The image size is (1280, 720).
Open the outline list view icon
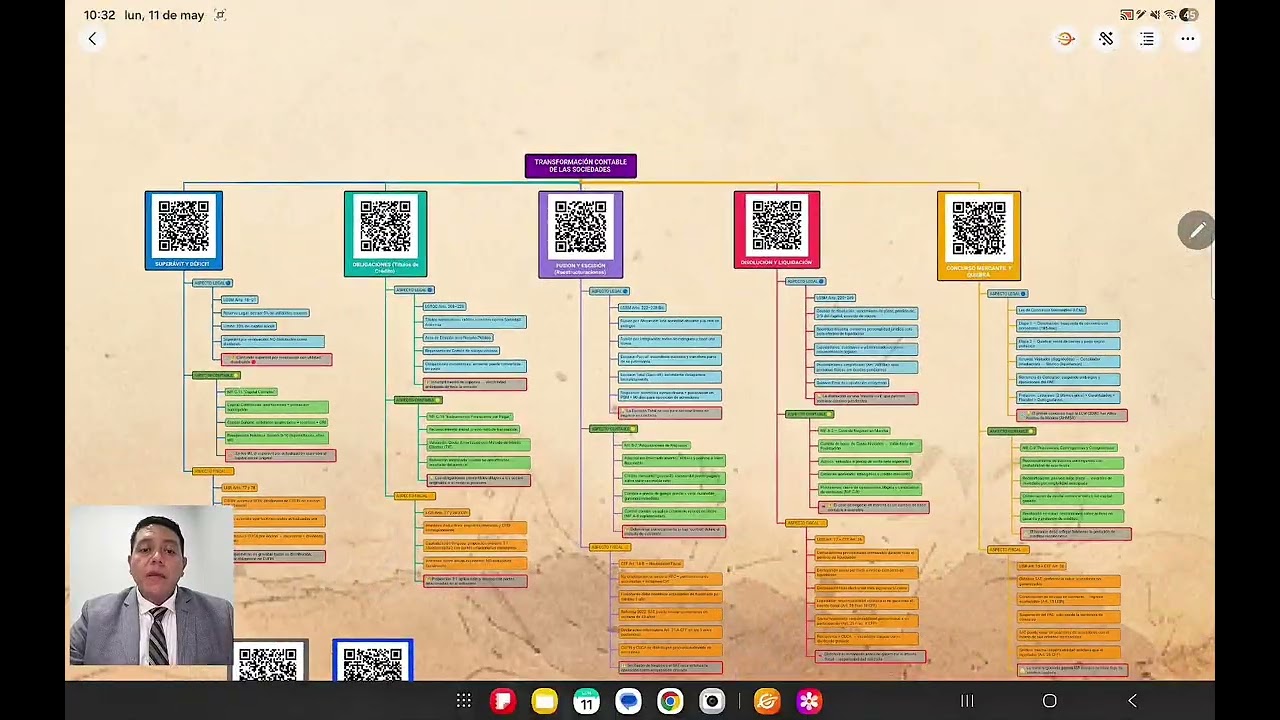(x=1147, y=39)
